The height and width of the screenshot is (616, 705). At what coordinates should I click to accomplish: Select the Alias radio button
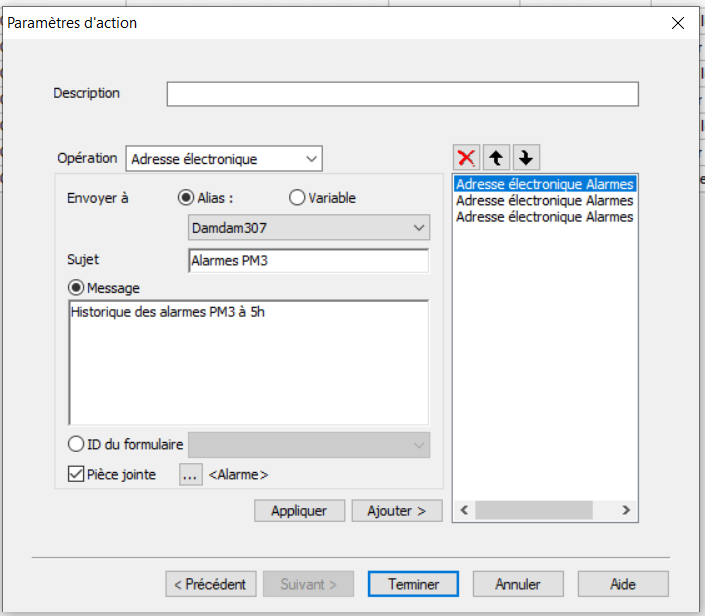click(x=185, y=198)
